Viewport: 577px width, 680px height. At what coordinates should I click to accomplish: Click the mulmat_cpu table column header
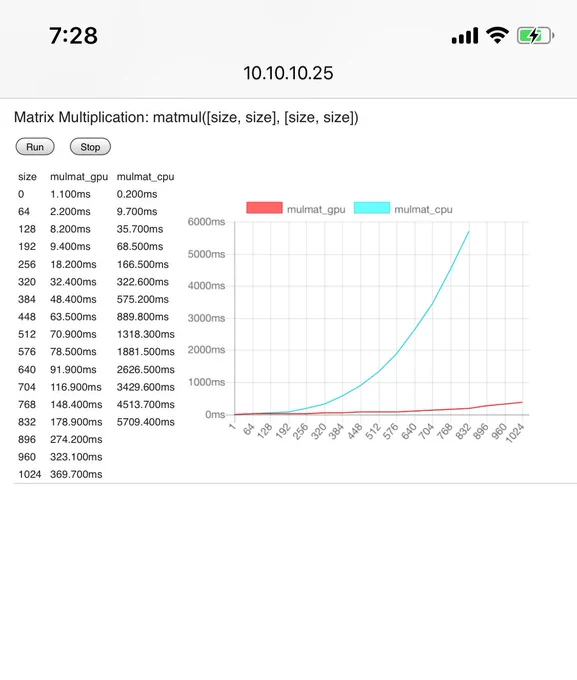tap(145, 177)
